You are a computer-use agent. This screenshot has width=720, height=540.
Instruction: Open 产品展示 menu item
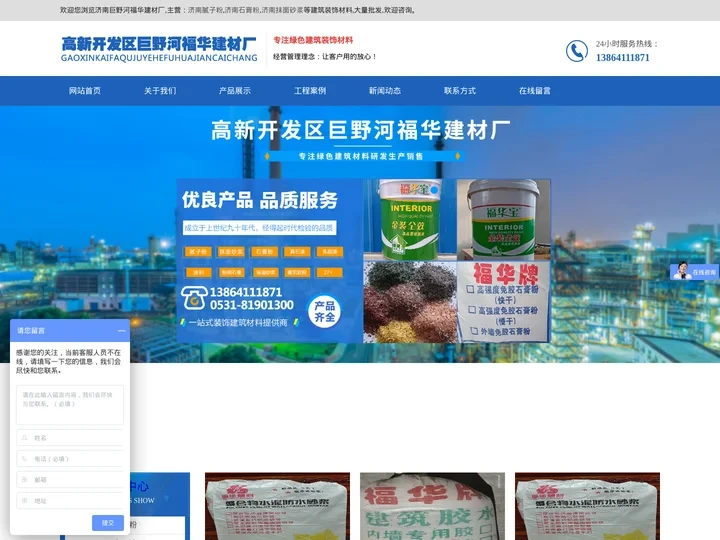click(235, 90)
